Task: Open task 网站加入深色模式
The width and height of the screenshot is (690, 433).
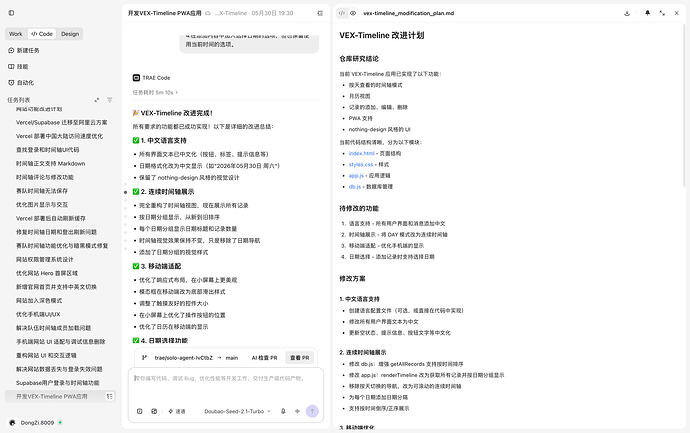Action: click(x=39, y=301)
